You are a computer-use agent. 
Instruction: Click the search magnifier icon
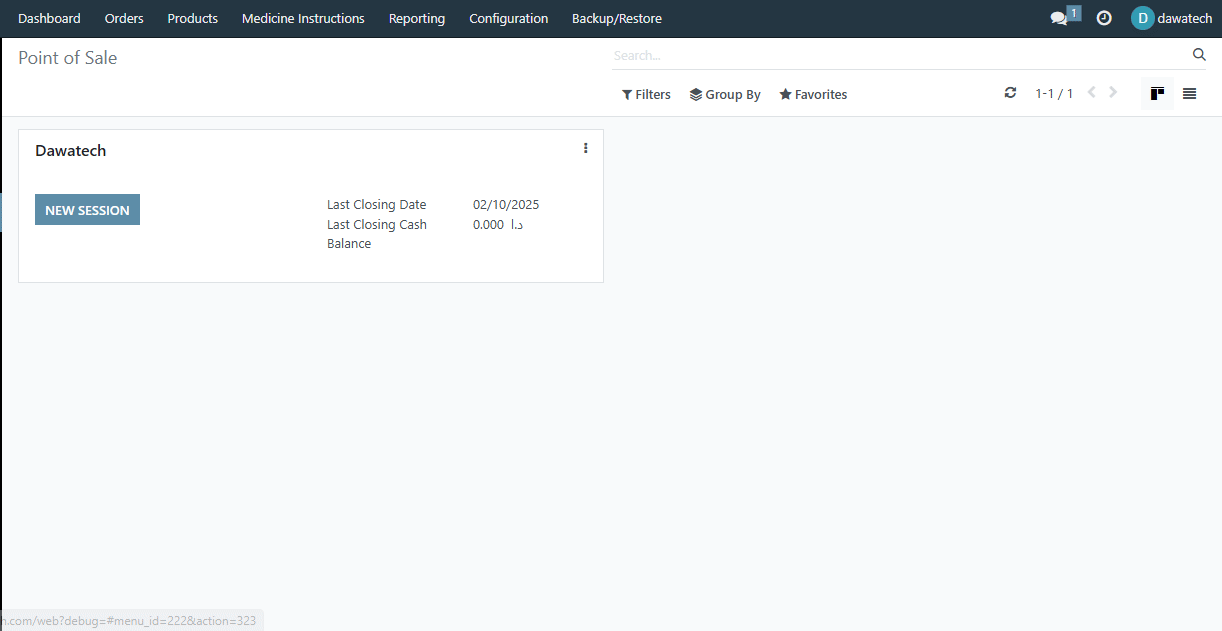[x=1199, y=55]
